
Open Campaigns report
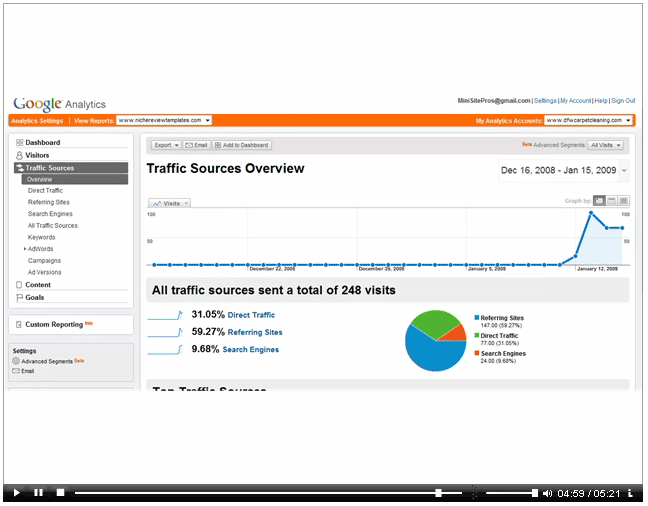coord(44,261)
